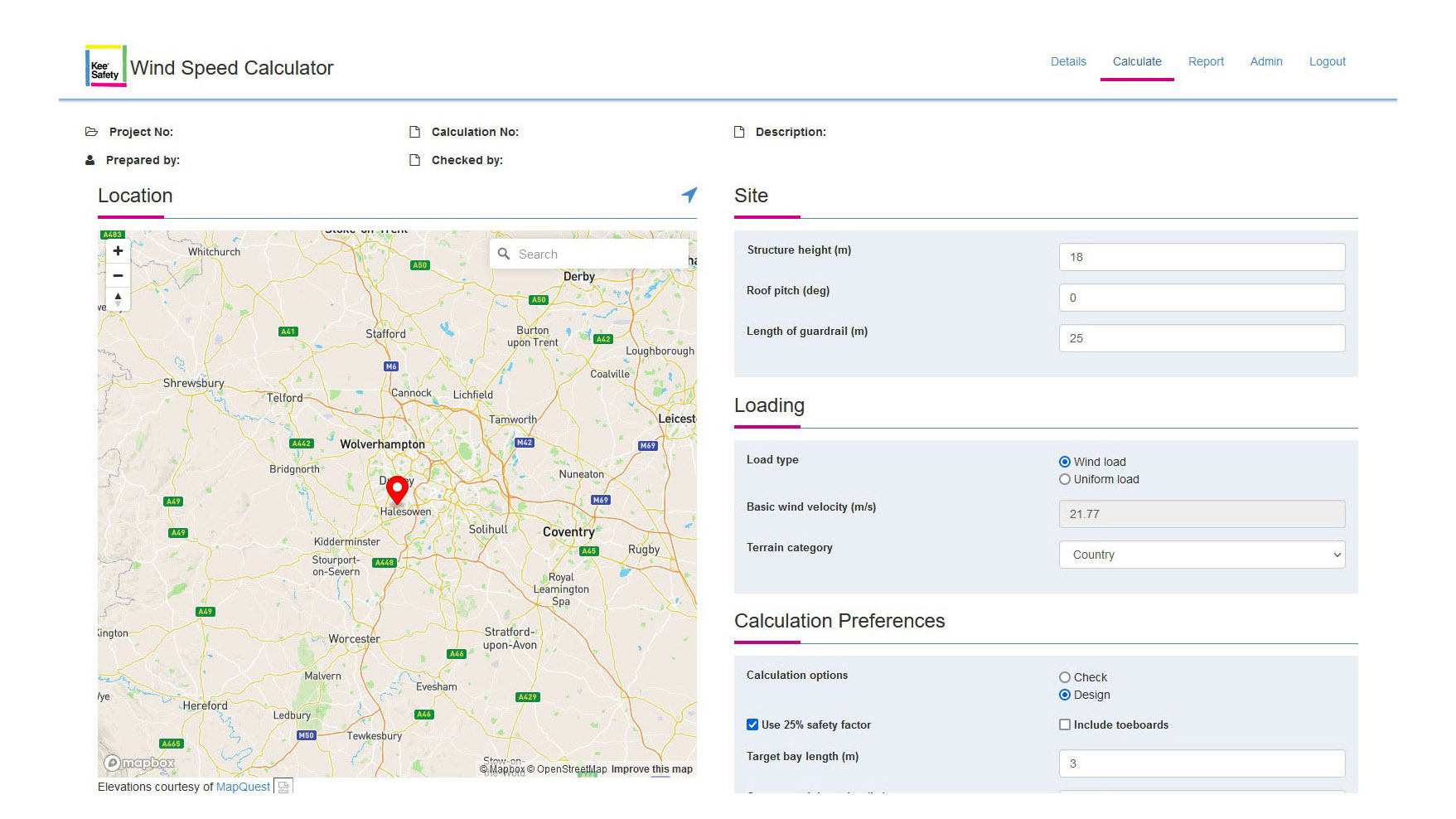The width and height of the screenshot is (1456, 819).
Task: Go to the Admin page
Action: click(1266, 61)
